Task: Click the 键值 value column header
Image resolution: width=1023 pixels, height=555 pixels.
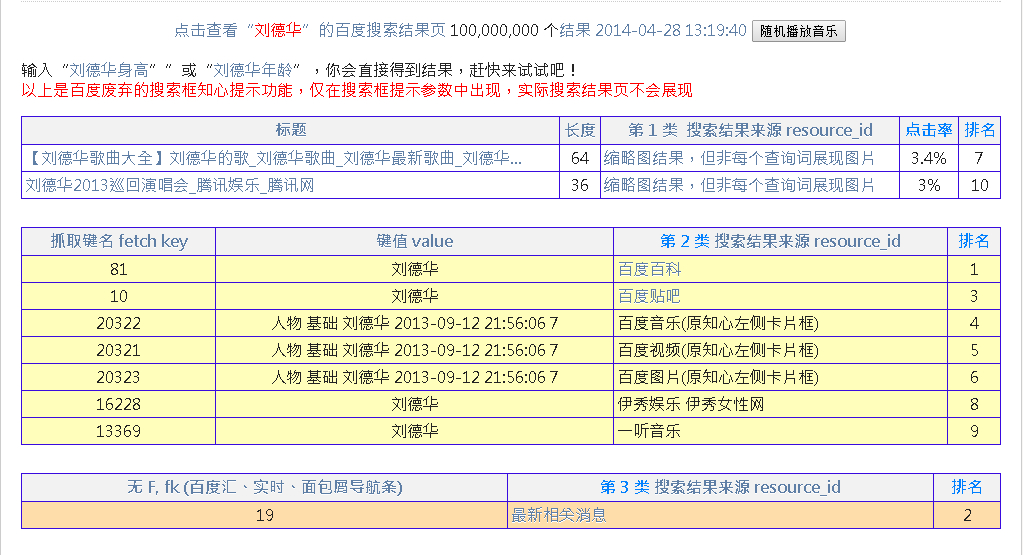Action: 414,241
